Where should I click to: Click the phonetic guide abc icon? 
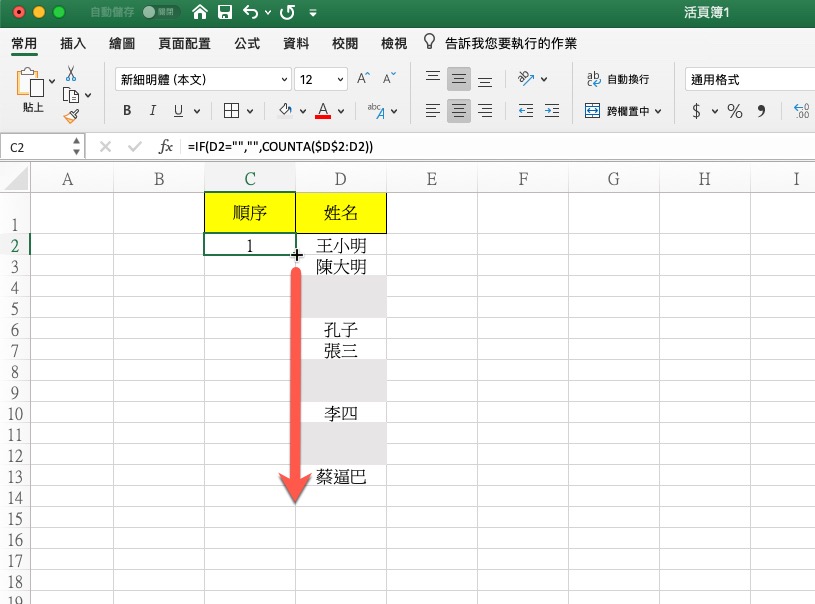(x=376, y=111)
